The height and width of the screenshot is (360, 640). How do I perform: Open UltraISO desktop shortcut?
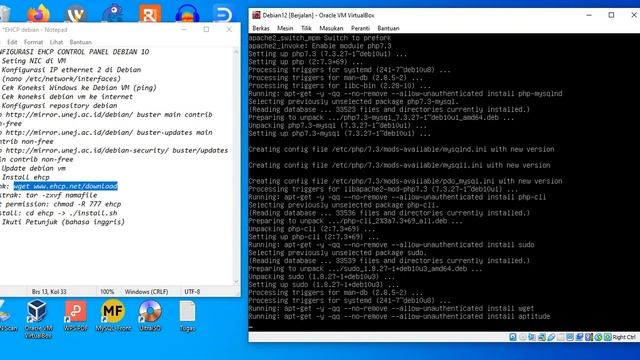(150, 315)
